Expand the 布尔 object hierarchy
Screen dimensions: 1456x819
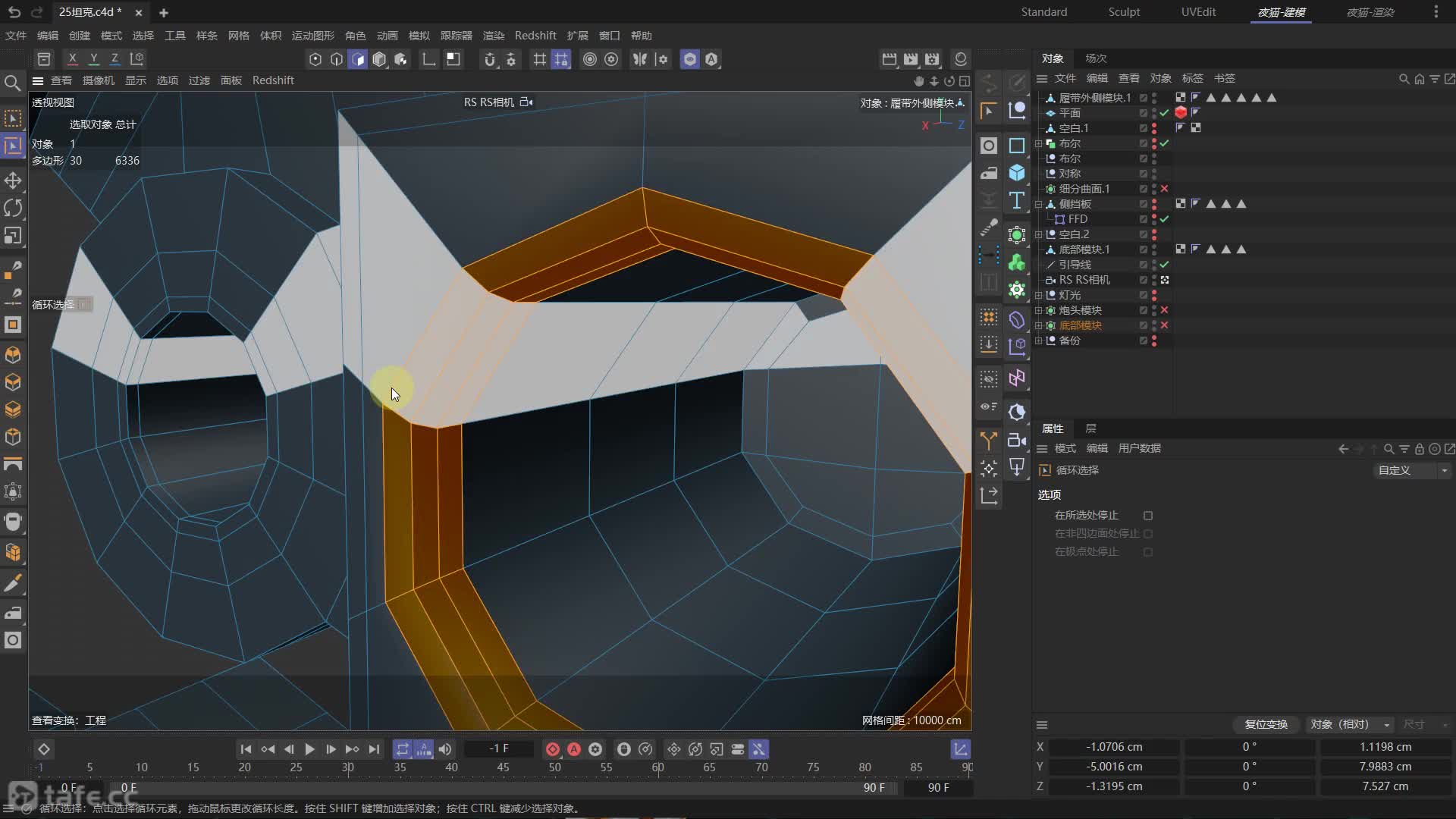pos(1039,143)
